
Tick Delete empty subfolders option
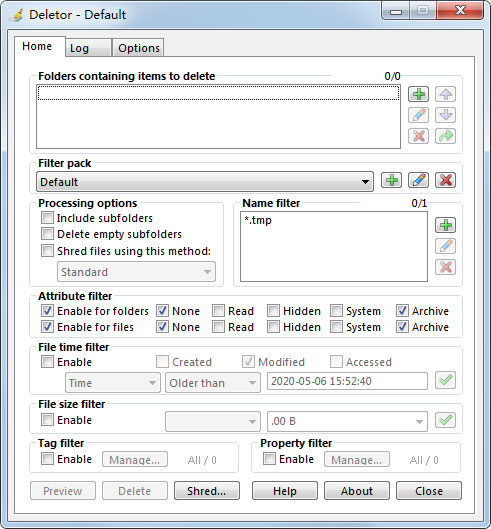47,234
